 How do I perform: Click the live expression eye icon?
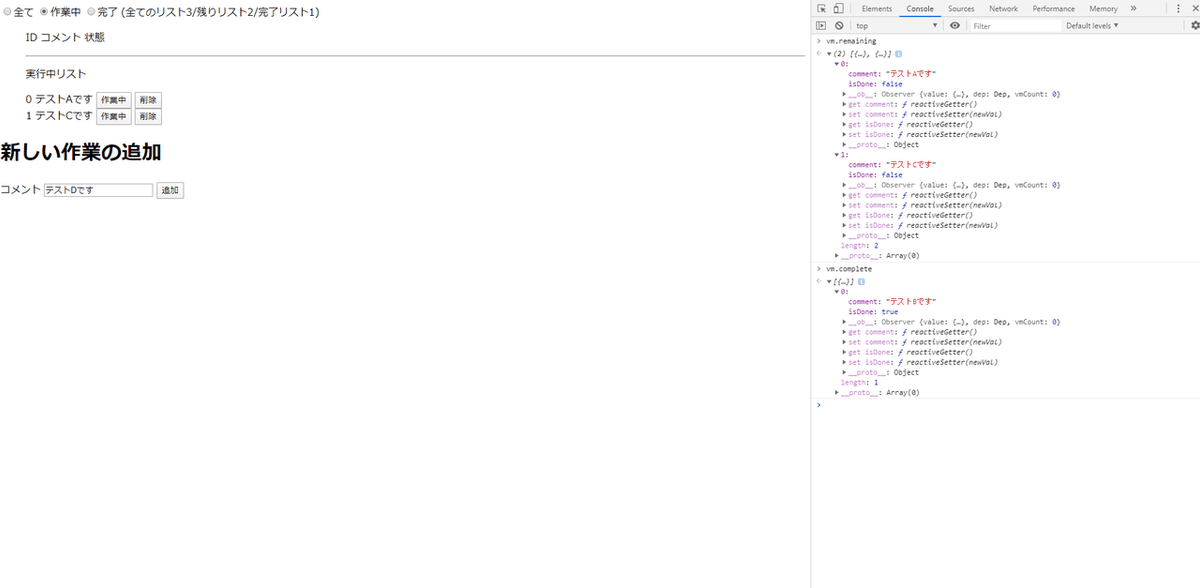click(955, 25)
